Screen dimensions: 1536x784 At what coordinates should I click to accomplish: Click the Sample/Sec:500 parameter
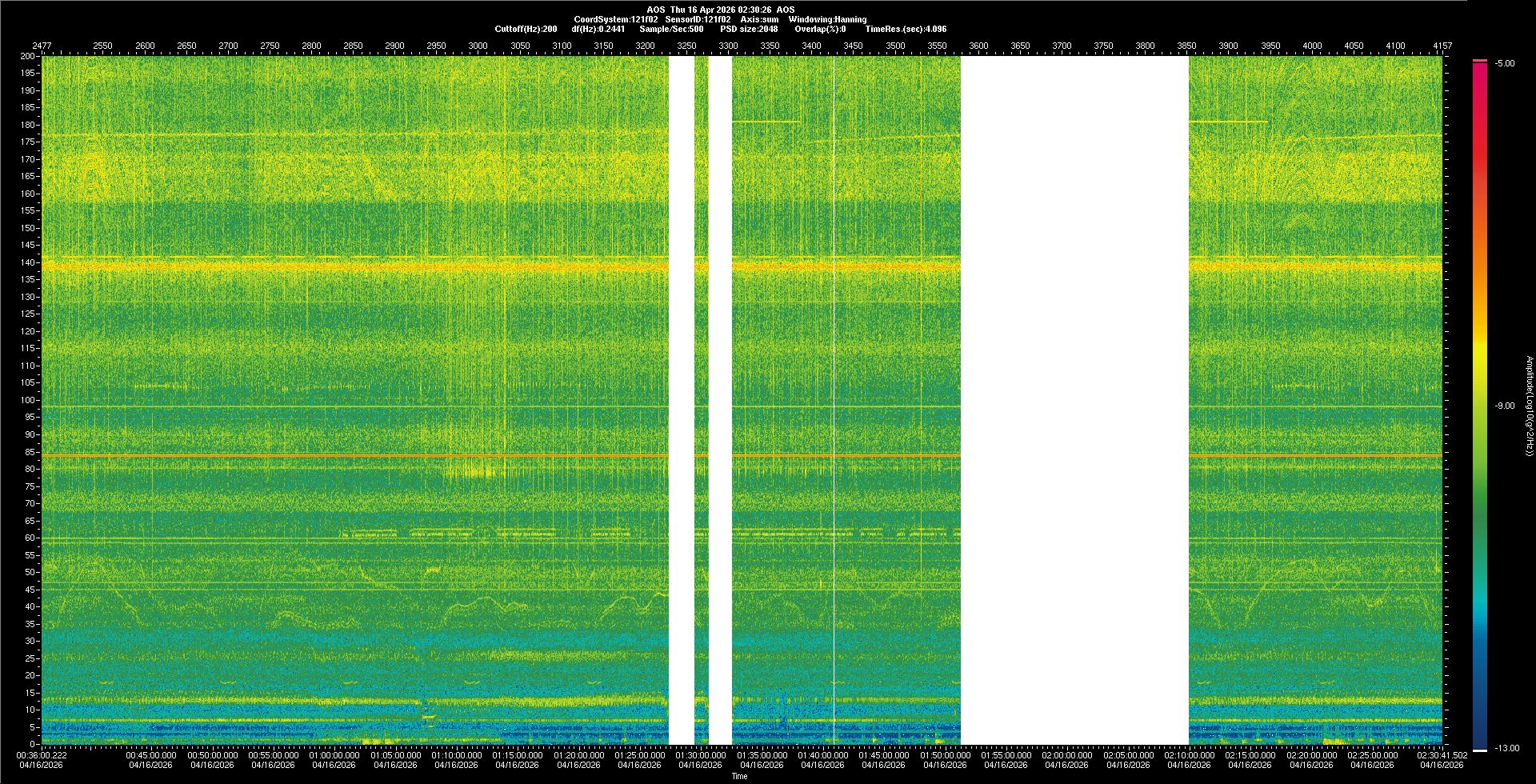click(x=671, y=29)
